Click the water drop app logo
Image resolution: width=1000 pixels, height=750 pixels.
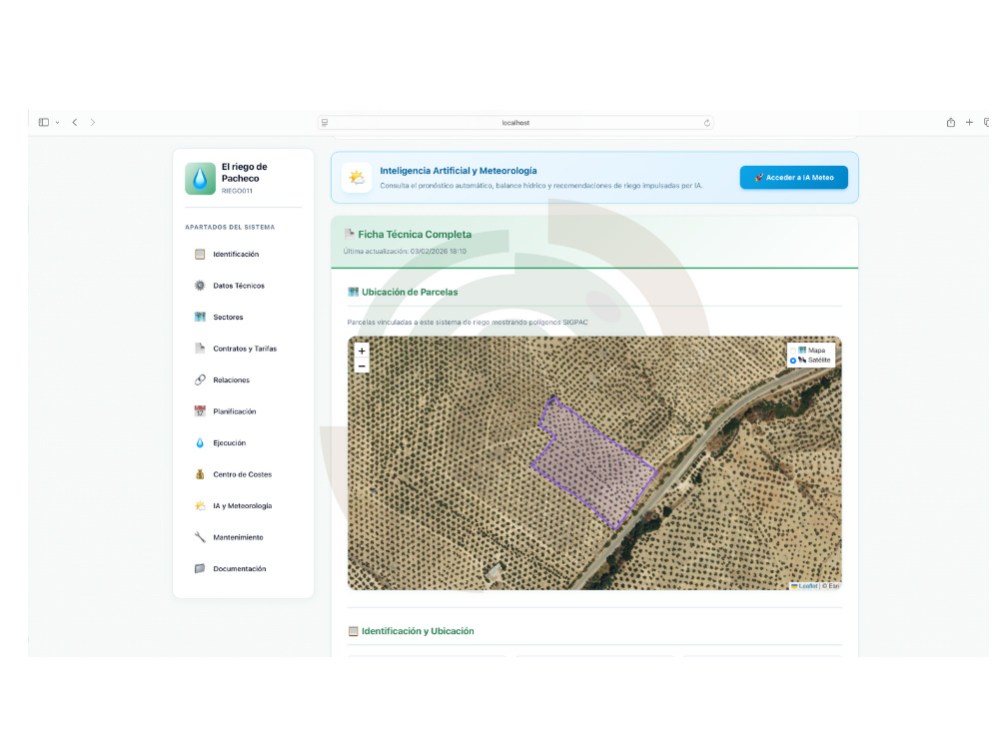click(200, 179)
